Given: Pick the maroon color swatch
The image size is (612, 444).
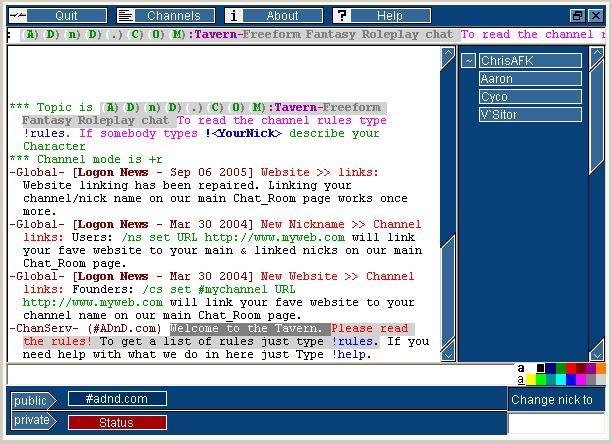Looking at the screenshot, I should tap(581, 368).
